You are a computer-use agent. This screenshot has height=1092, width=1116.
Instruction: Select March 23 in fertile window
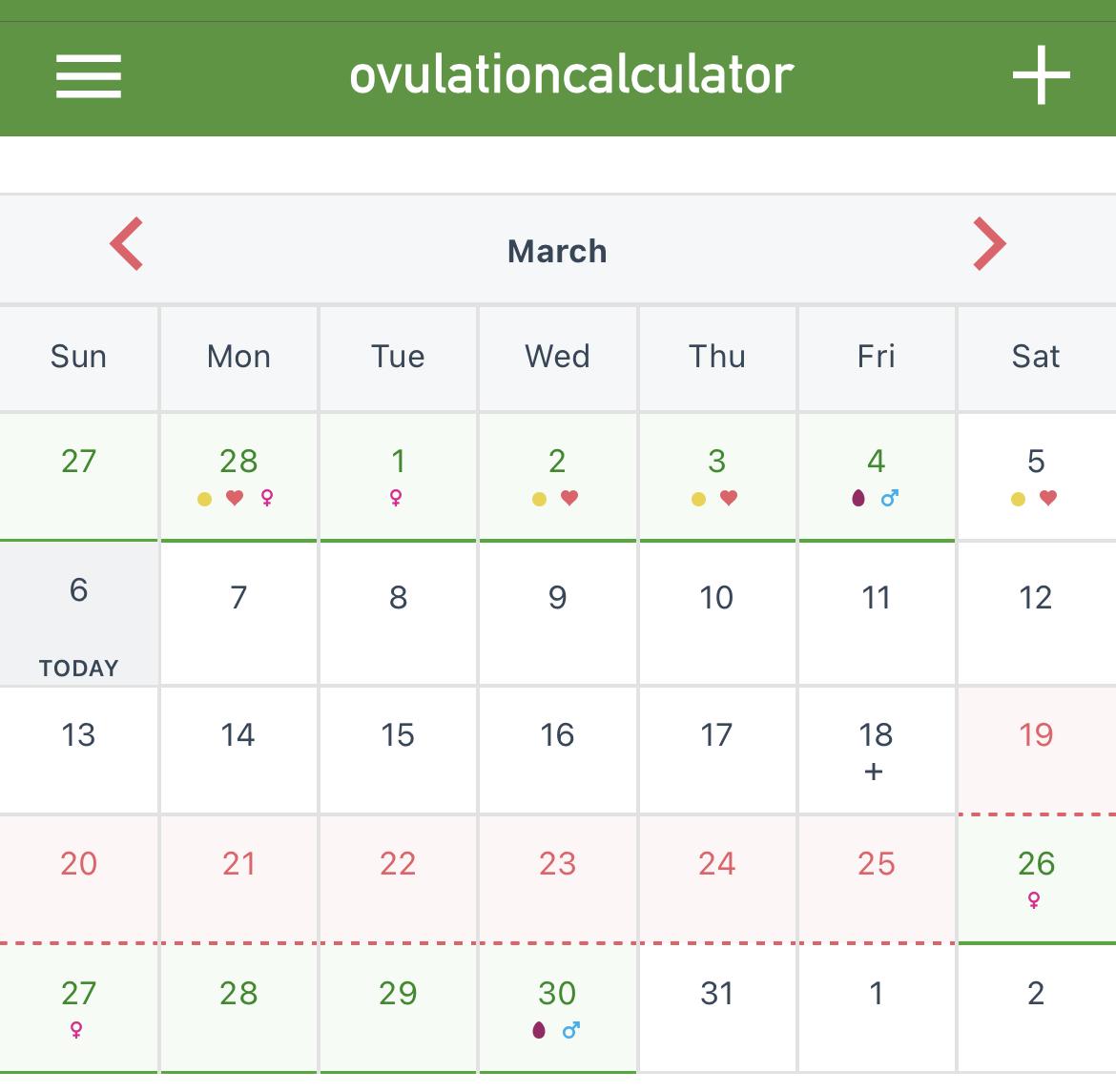[557, 878]
